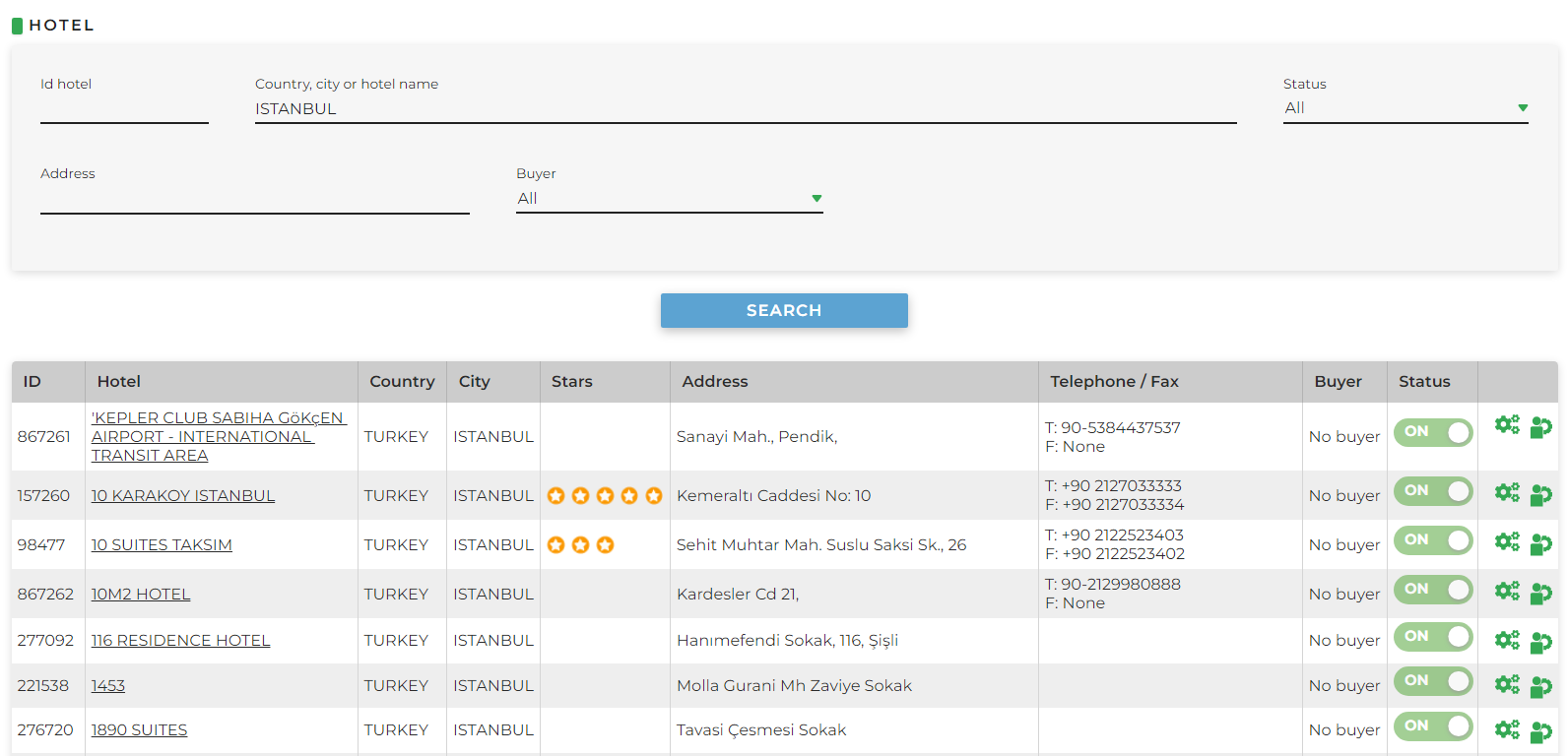Click address 'Molla Gurani Mh Zaviye Sokak'
Image resolution: width=1568 pixels, height=756 pixels.
[x=794, y=685]
